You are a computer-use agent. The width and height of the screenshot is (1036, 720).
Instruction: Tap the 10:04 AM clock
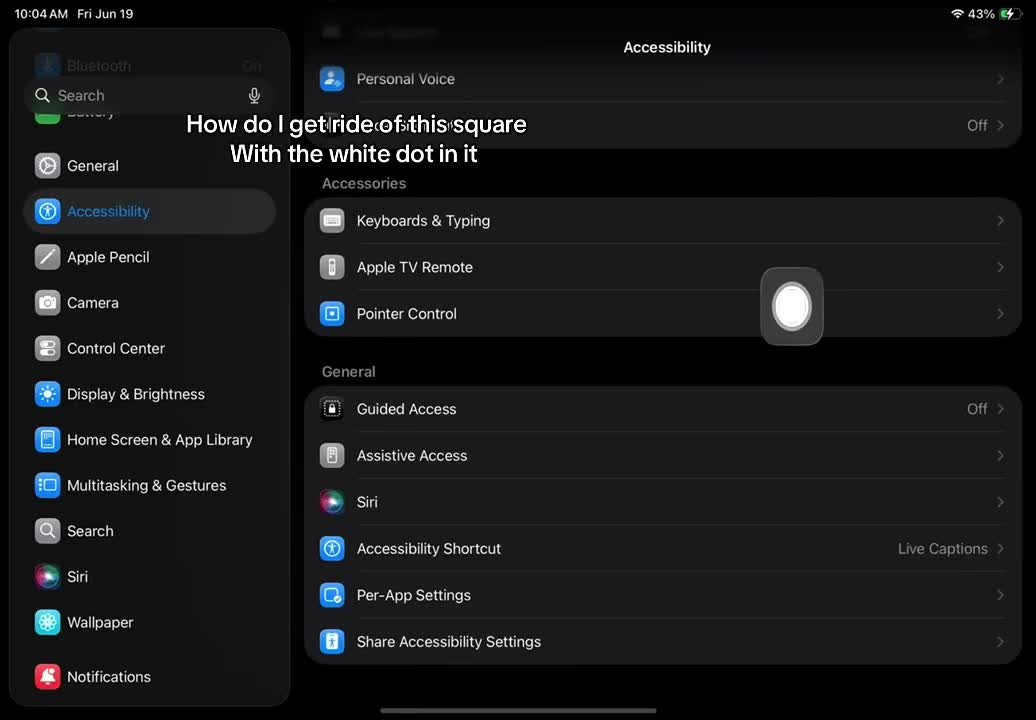coord(41,14)
